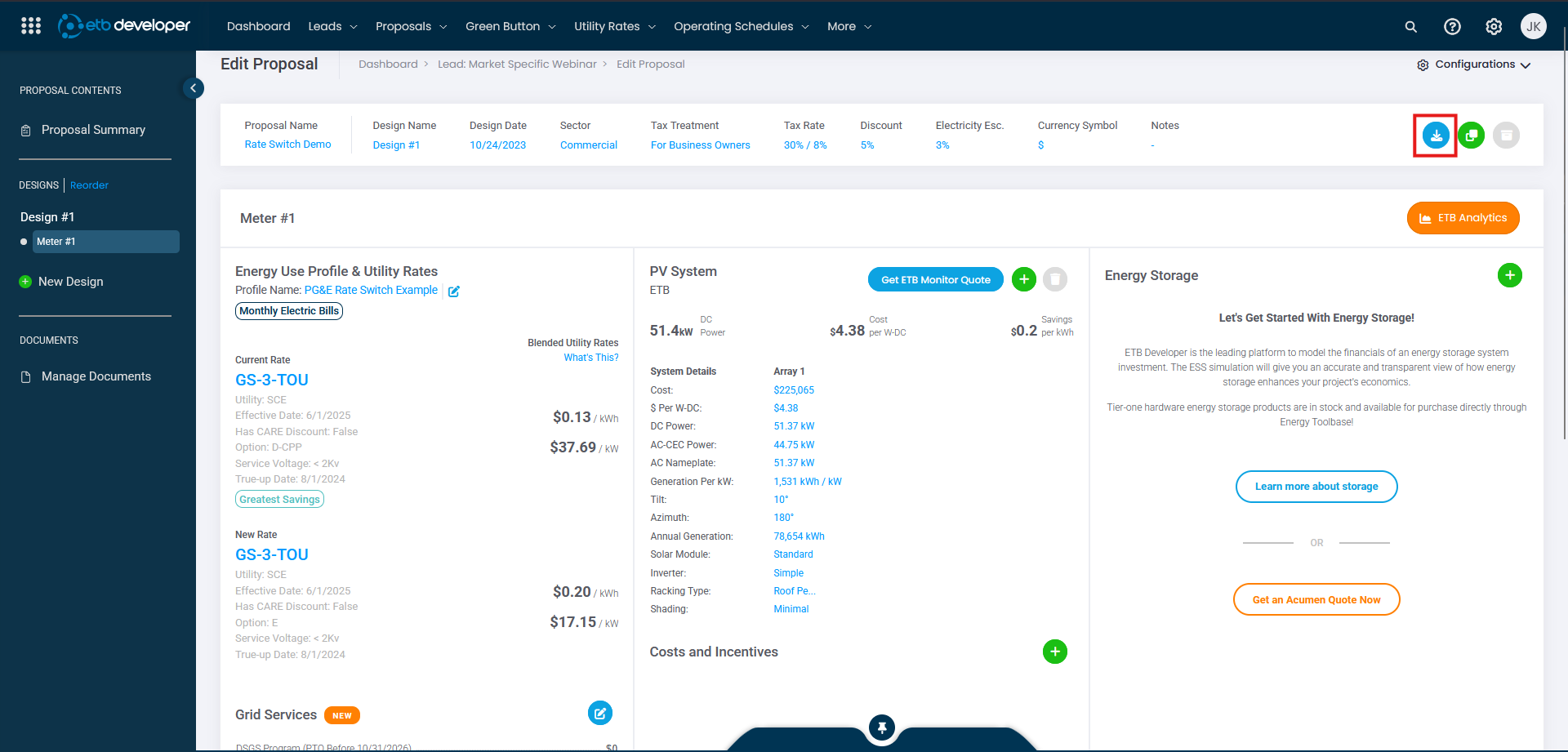This screenshot has height=752, width=1568.
Task: Open the Utility Rates menu dropdown
Action: pos(614,26)
